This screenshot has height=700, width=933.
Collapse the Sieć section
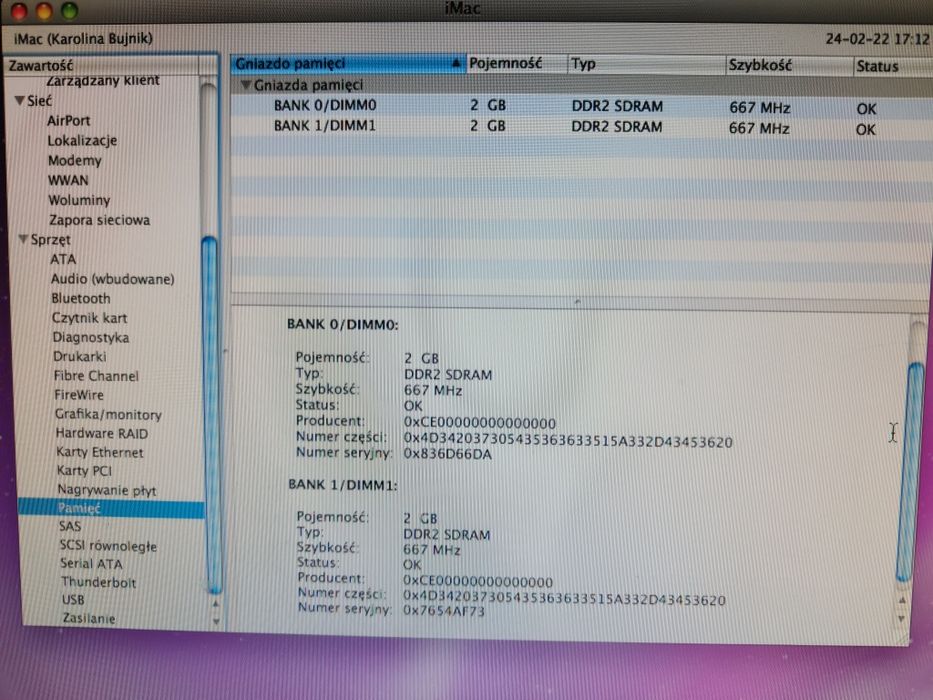(20, 101)
